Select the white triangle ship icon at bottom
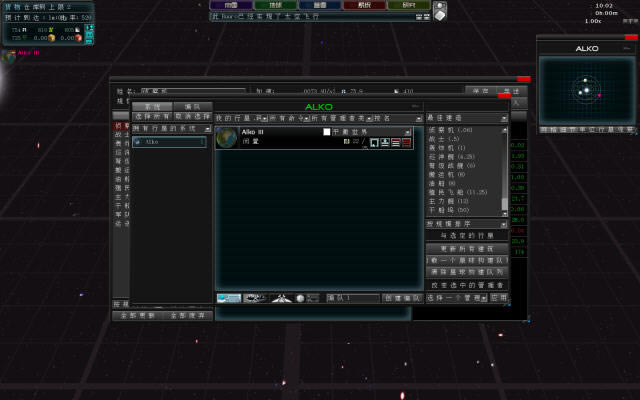Viewport: 640px width, 400px height. tap(280, 298)
